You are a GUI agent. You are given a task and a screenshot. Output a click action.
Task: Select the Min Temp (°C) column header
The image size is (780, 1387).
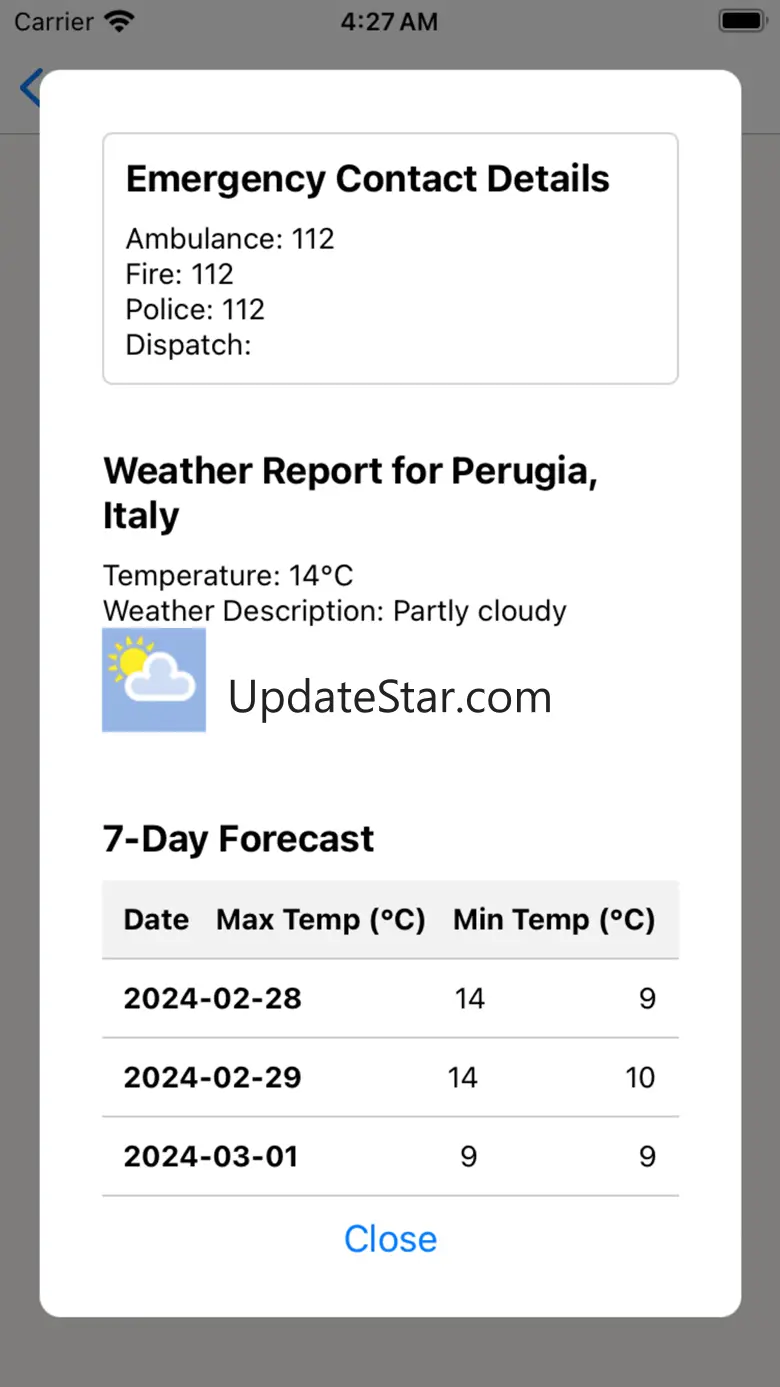(x=554, y=920)
